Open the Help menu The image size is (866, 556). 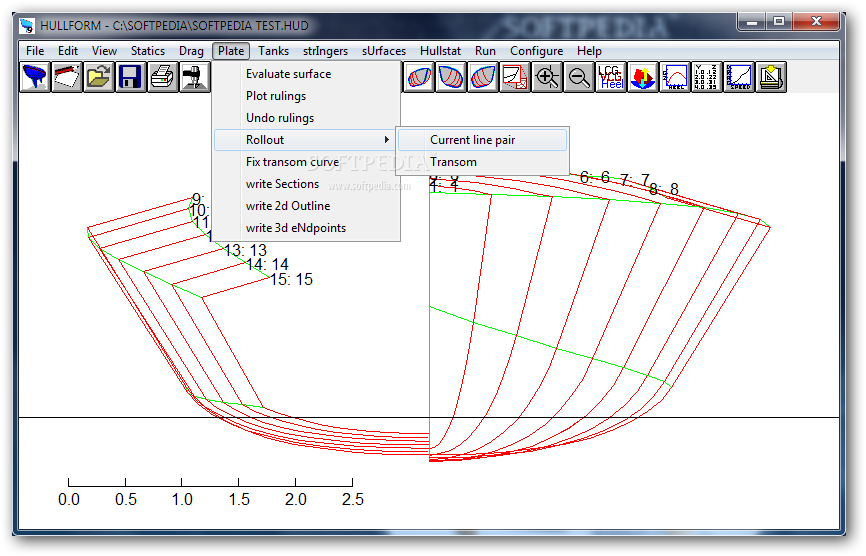pos(589,51)
